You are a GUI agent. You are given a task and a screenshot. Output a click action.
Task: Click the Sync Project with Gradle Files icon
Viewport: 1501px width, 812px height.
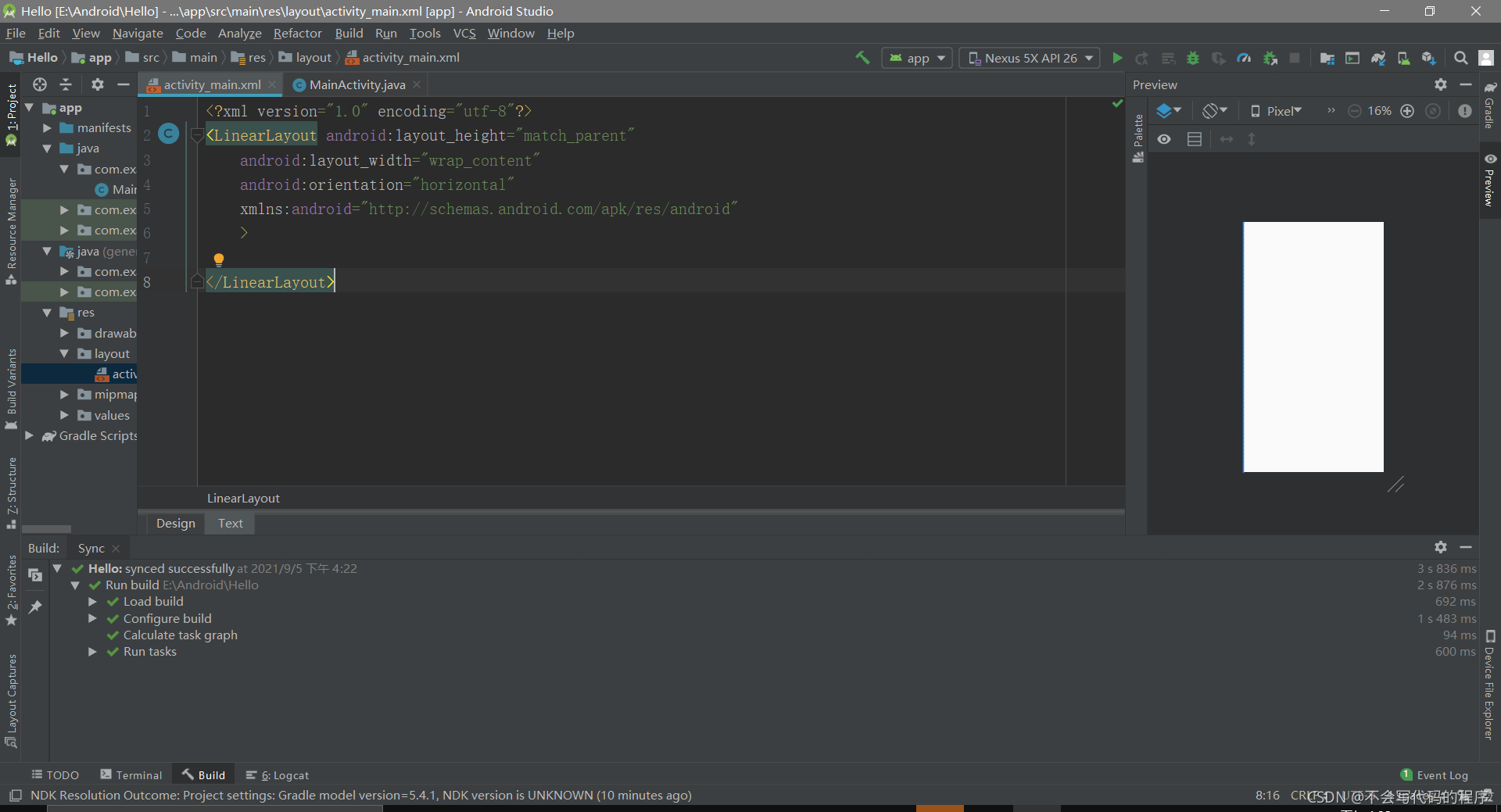(x=1378, y=58)
